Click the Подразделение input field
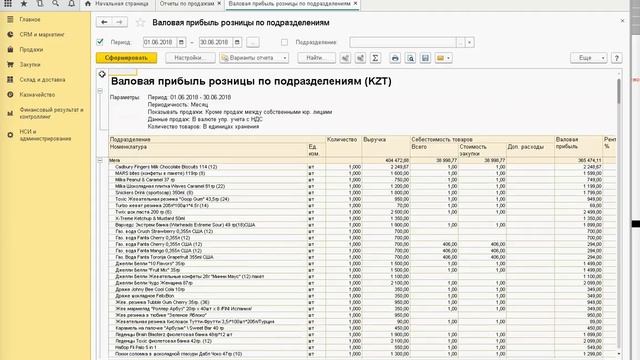The image size is (640, 360). (403, 42)
